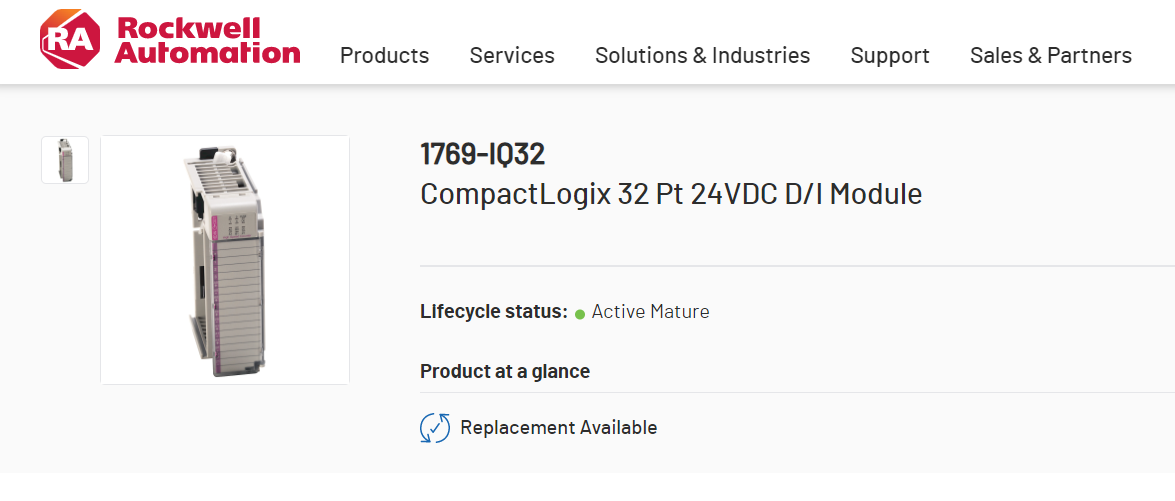Click the Replacement Available link text
This screenshot has height=501, width=1175.
558,428
